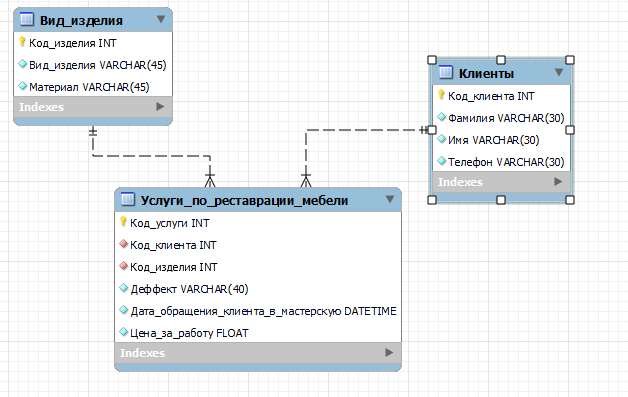Viewport: 628px width, 397px height.
Task: Click bottom-middle resize handle of Клиенты table
Action: click(501, 200)
